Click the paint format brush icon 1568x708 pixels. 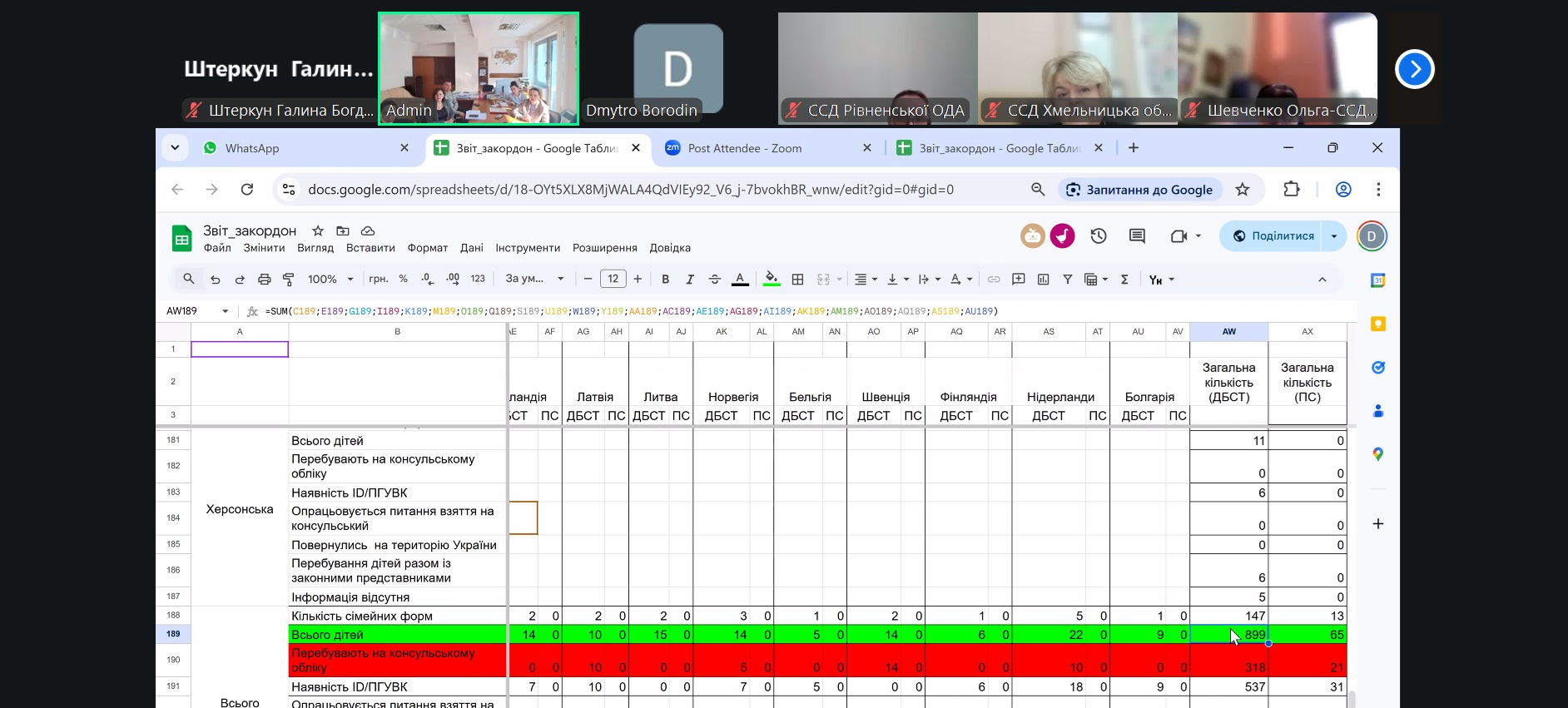tap(289, 280)
